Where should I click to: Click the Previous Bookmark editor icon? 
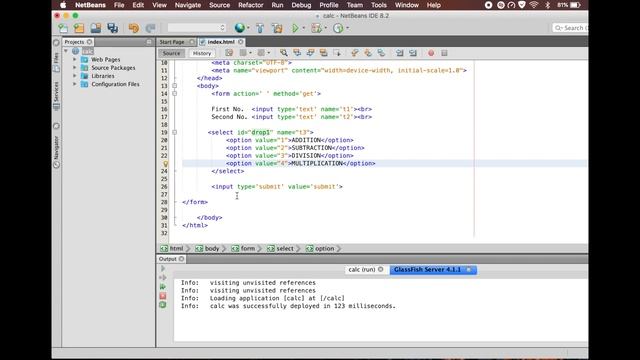(354, 53)
